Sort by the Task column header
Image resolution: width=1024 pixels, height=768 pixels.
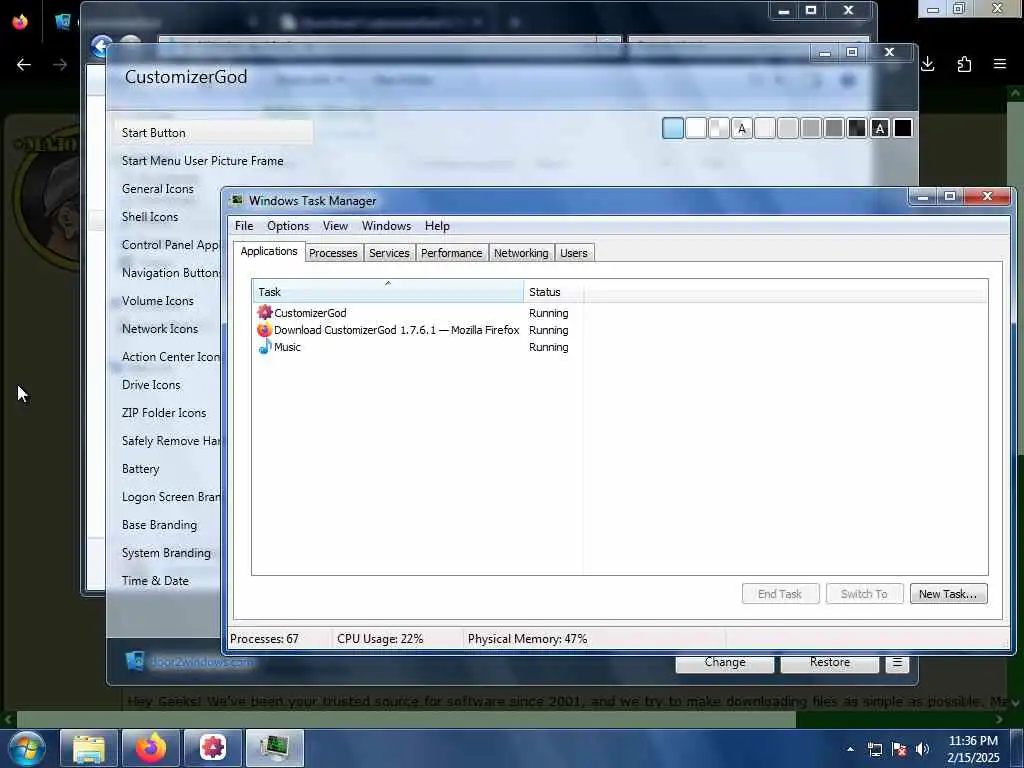(388, 291)
